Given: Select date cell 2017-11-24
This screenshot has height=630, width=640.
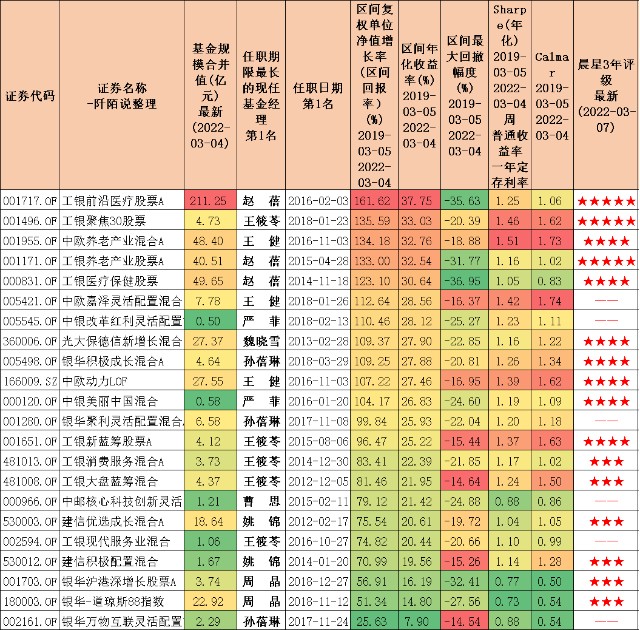Looking at the screenshot, I should pyautogui.click(x=318, y=621).
